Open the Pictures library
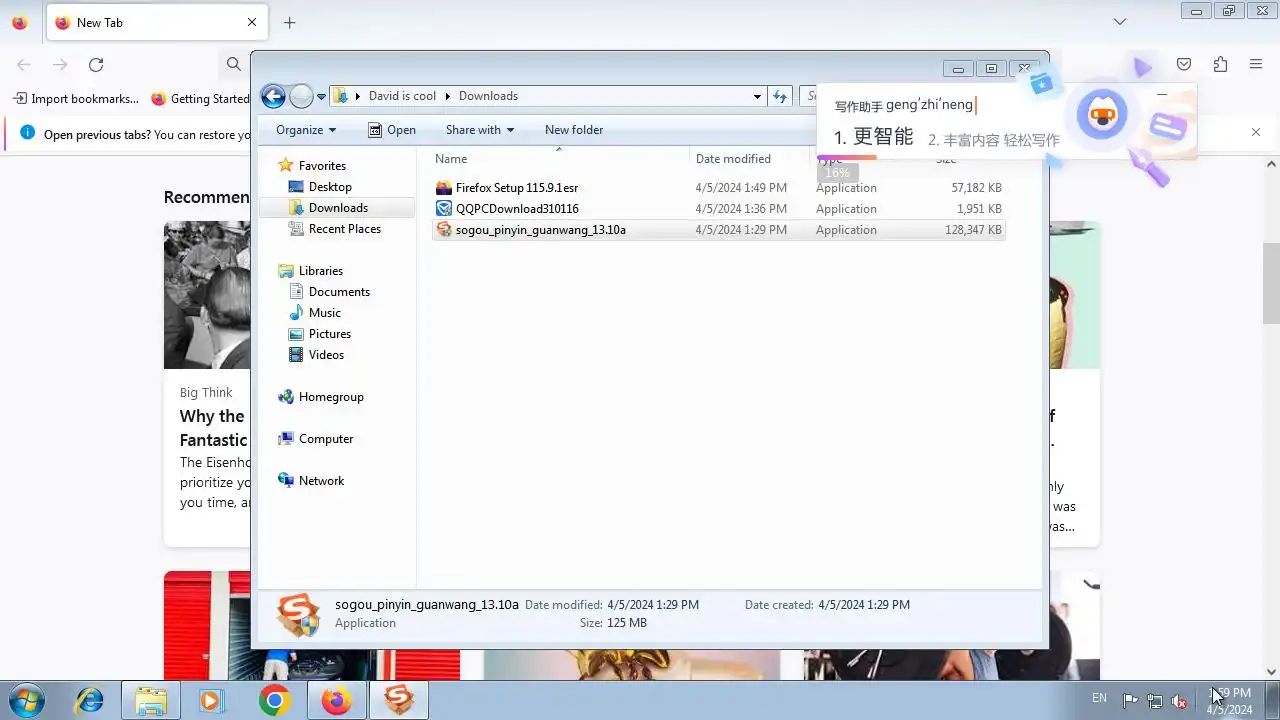Screen dimensions: 1280x720 (330, 334)
